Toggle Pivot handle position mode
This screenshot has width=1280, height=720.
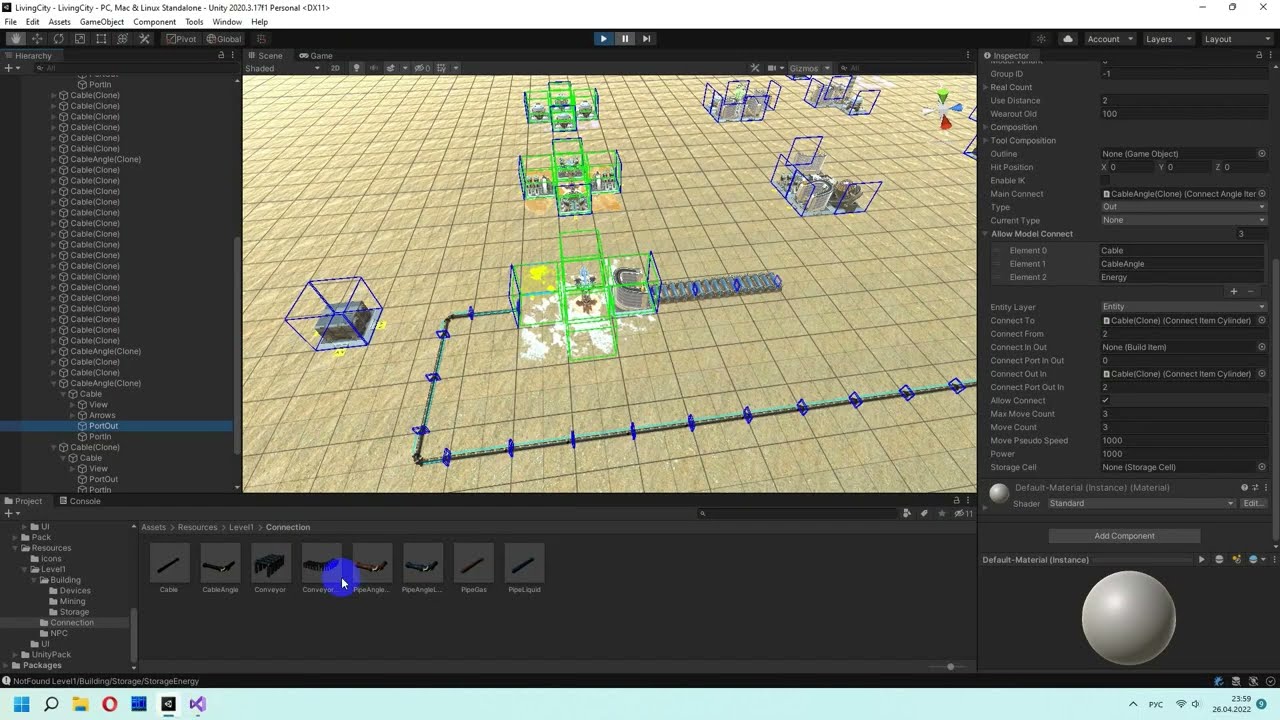[181, 39]
